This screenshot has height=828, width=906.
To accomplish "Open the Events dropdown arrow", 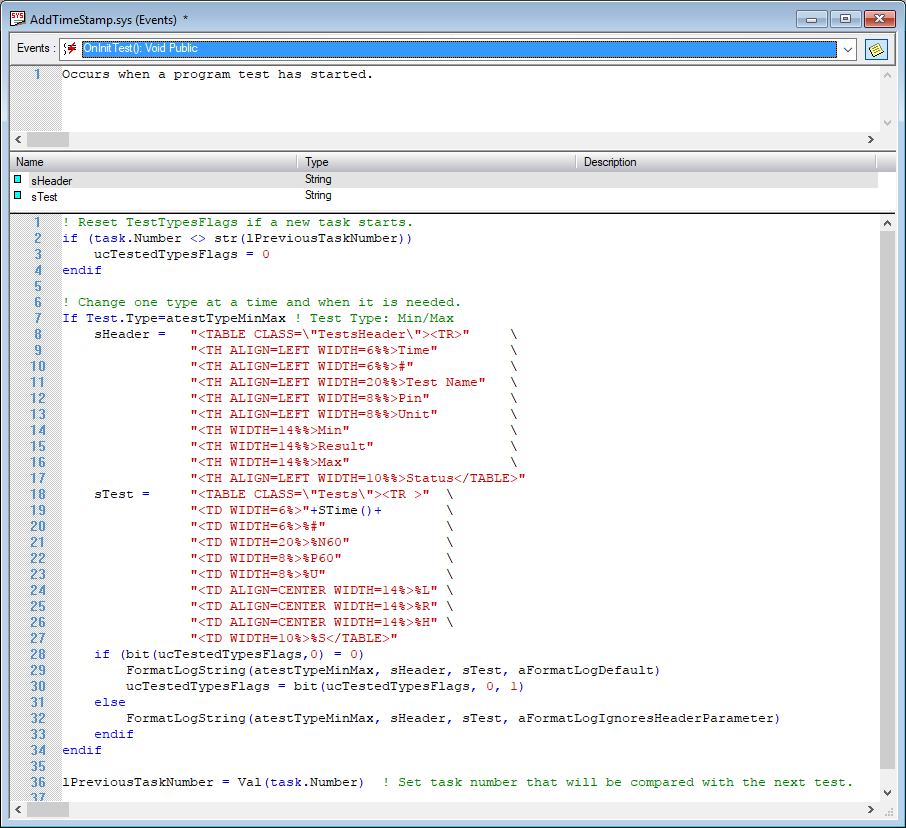I will [x=847, y=49].
